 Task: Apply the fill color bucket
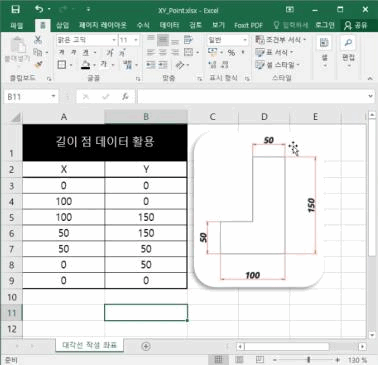click(x=86, y=64)
